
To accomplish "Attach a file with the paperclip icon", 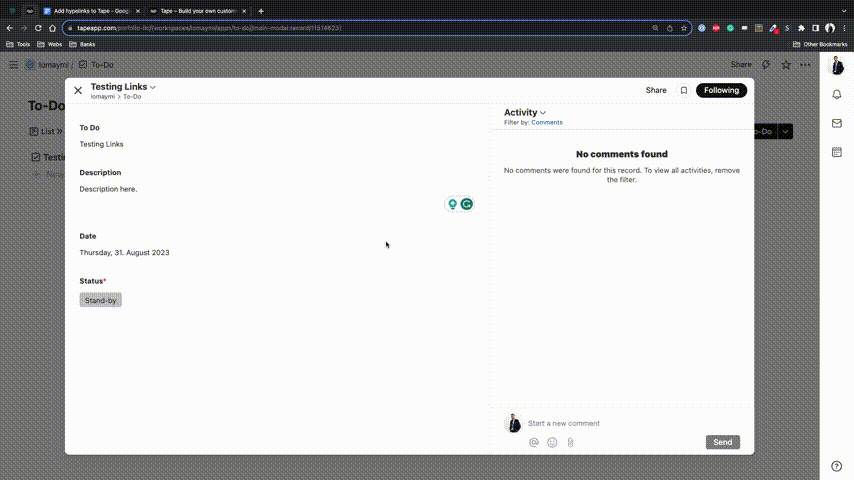I will click(570, 442).
